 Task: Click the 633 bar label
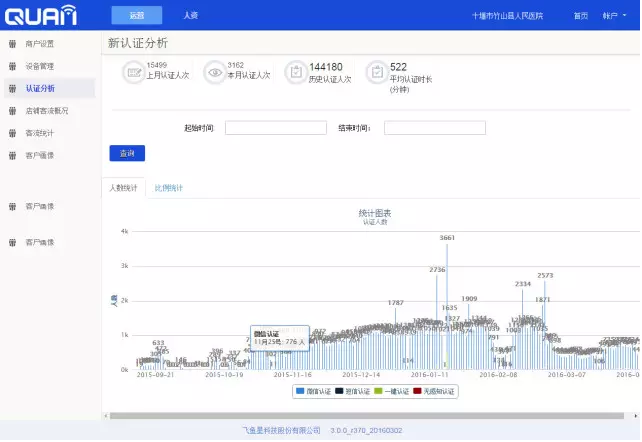[x=158, y=343]
